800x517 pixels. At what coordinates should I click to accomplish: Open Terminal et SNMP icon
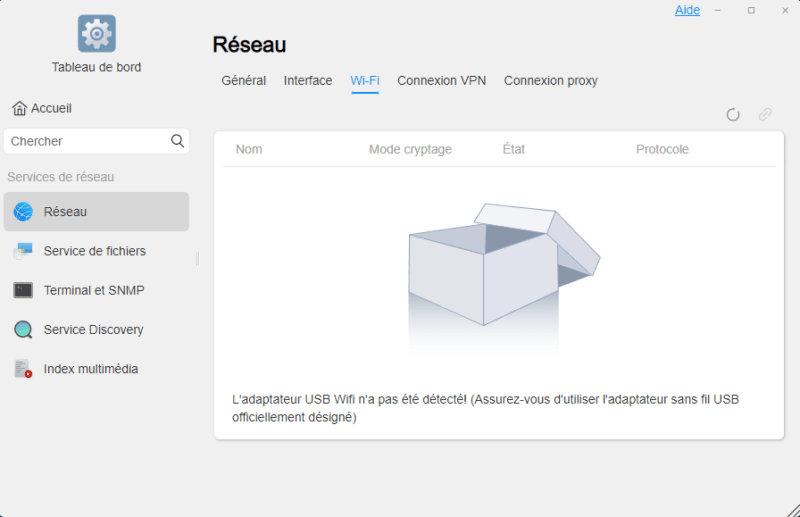(x=23, y=290)
